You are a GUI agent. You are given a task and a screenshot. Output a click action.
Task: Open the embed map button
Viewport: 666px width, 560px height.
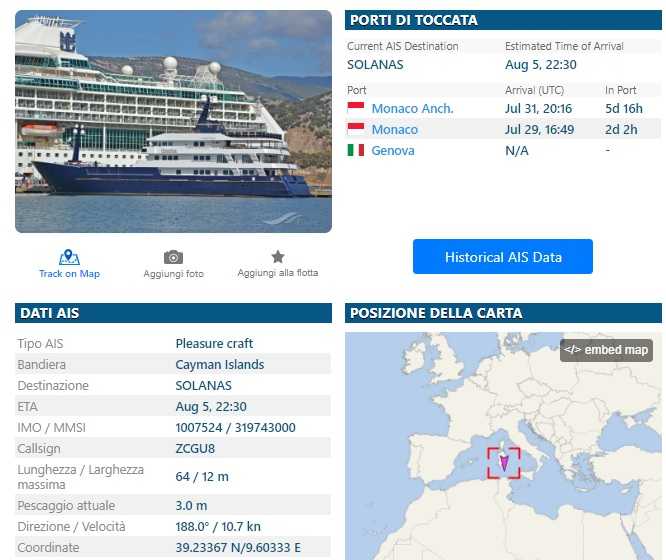[x=606, y=350]
